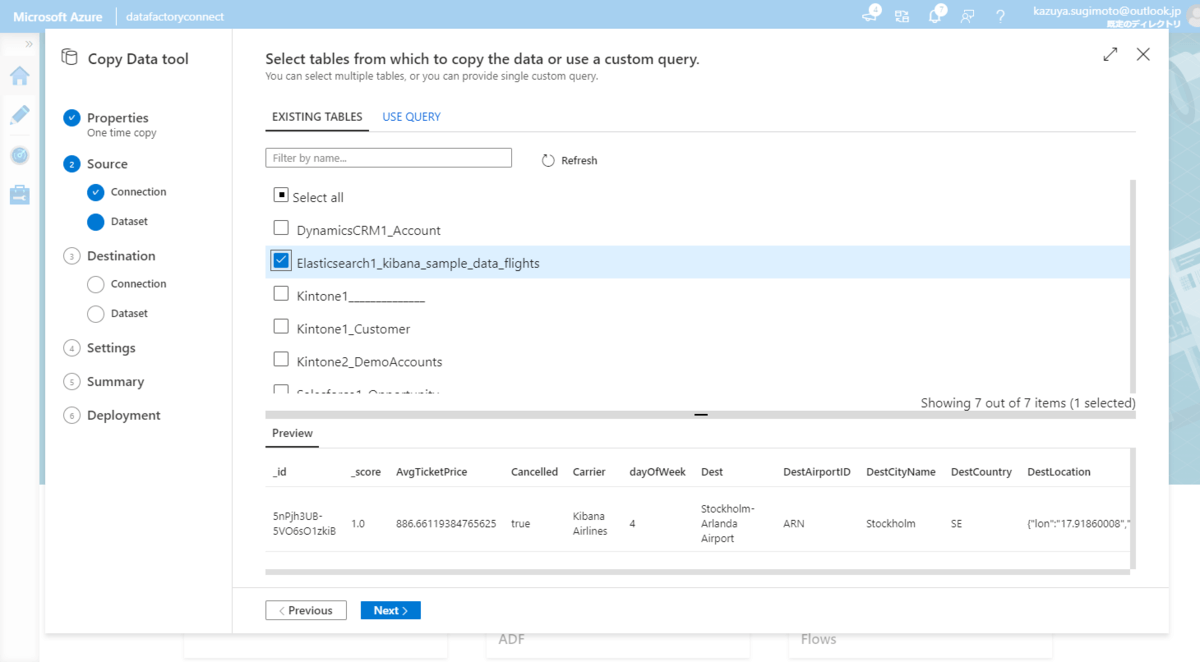Switch to the USE QUERY tab
The image size is (1200, 662).
[411, 117]
